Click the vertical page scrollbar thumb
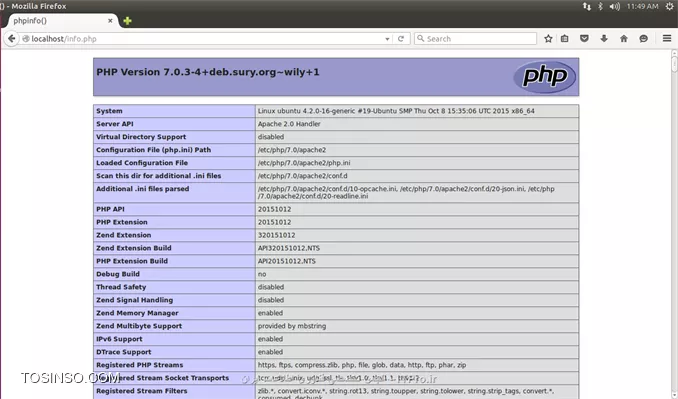 674,63
